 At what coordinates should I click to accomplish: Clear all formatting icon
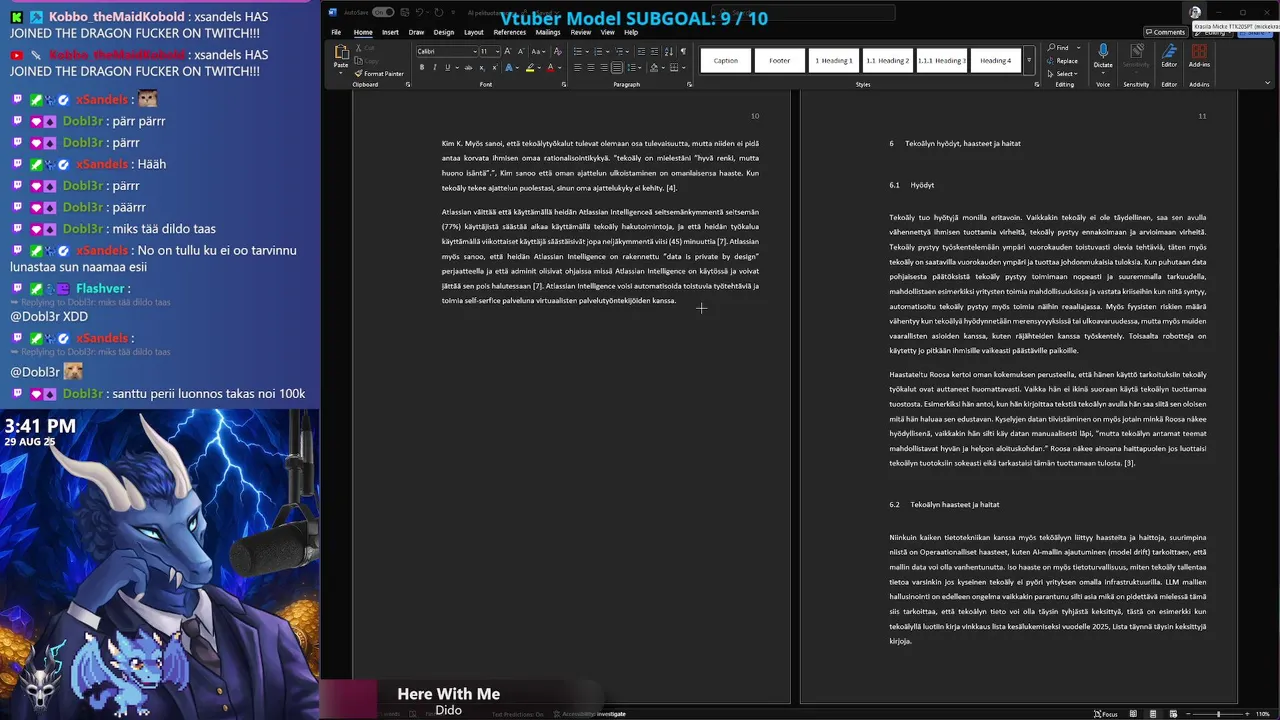[557, 51]
